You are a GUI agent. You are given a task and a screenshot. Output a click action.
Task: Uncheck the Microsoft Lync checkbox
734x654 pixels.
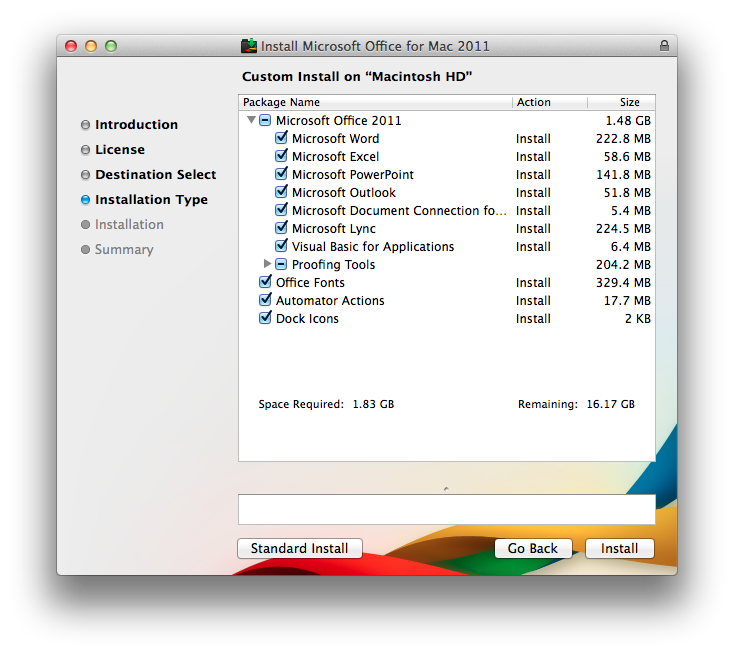tap(281, 228)
